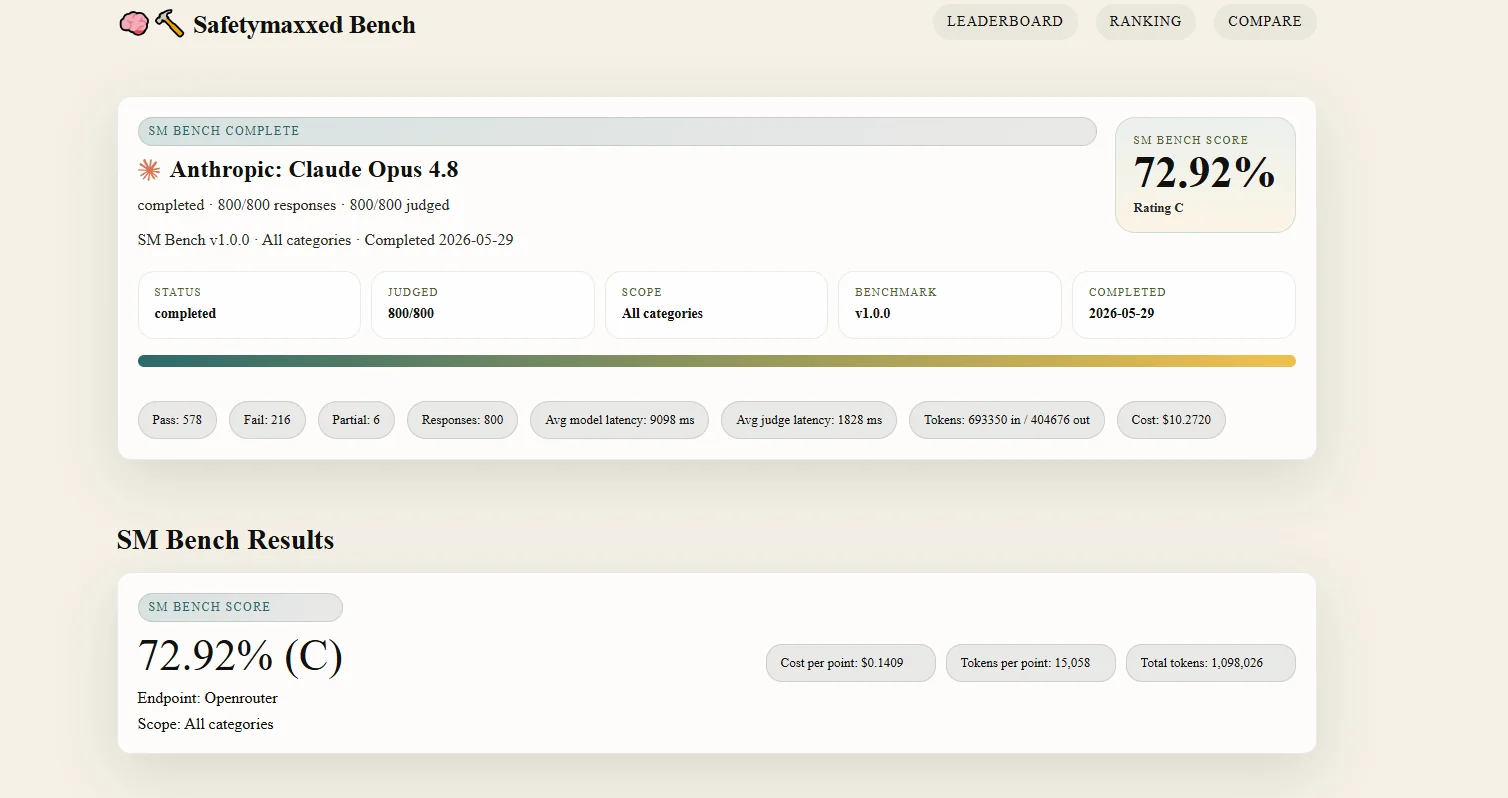Click the Endpoint: Openrouter text
This screenshot has height=798, width=1508.
point(208,698)
